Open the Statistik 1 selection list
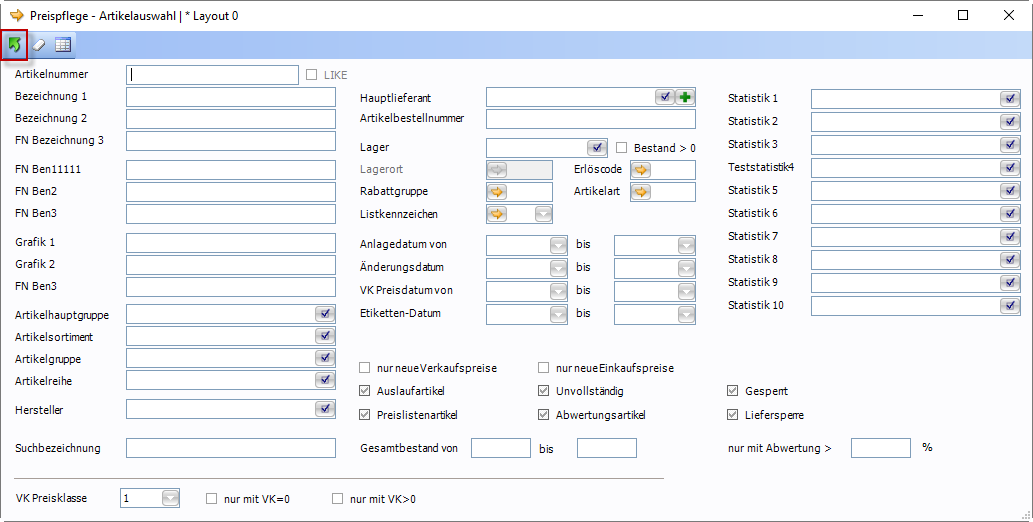The image size is (1033, 522). [1009, 98]
